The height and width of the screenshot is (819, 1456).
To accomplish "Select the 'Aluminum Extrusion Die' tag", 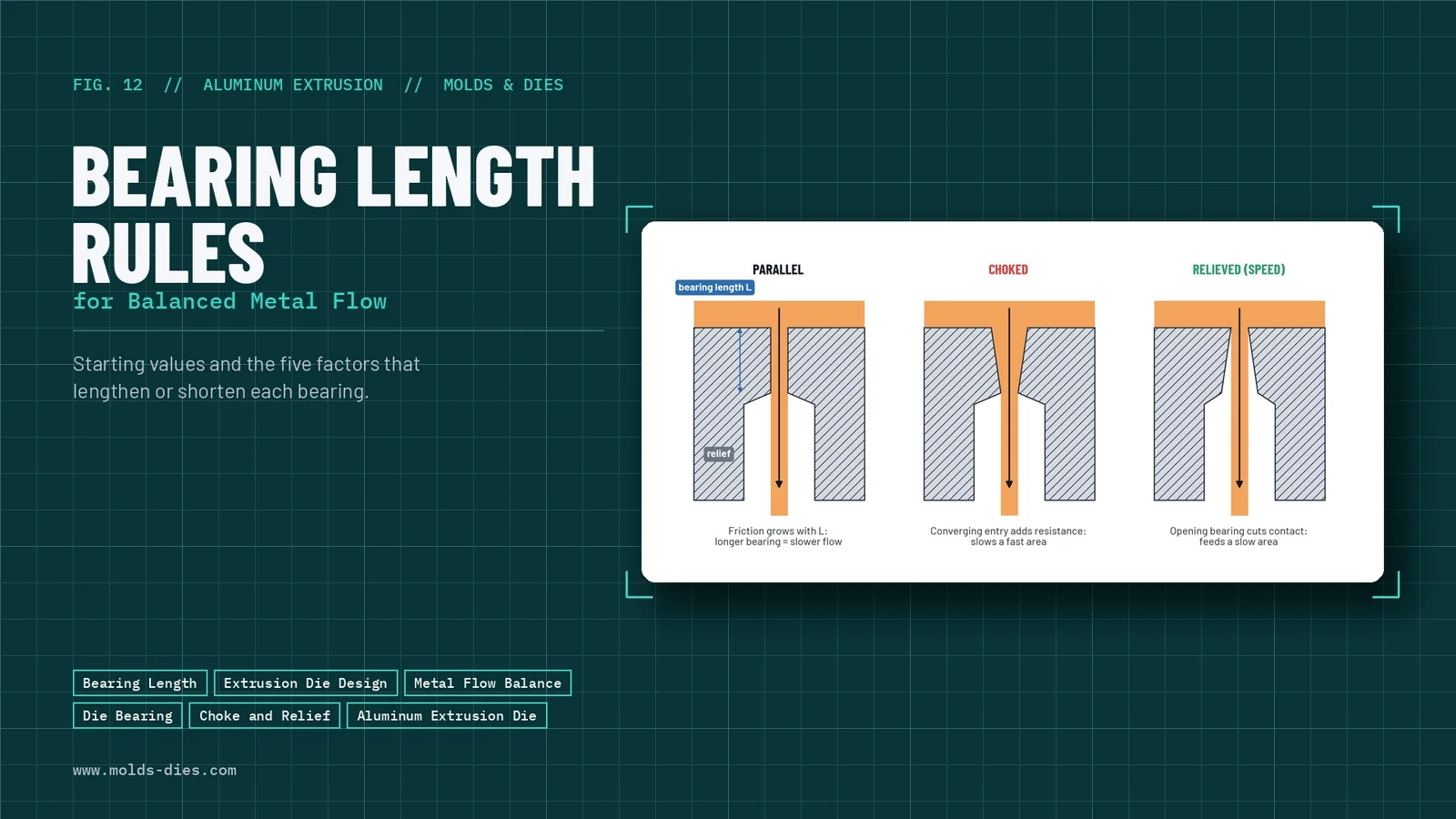I will [x=447, y=715].
